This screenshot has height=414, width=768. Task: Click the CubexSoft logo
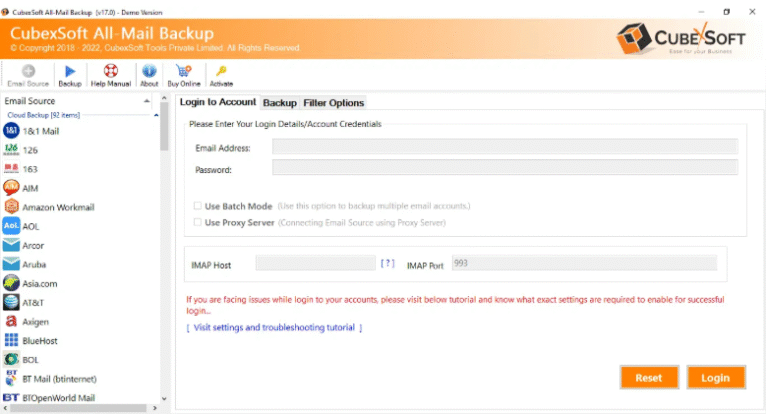pyautogui.click(x=681, y=38)
